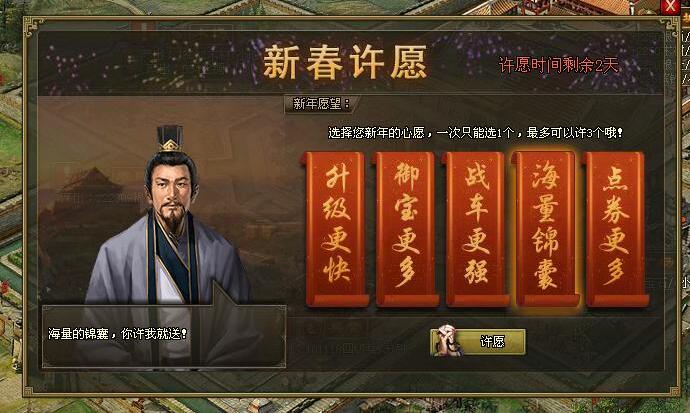Click the highlighted 海量锦囊 scroll
The image size is (690, 413).
tap(546, 229)
